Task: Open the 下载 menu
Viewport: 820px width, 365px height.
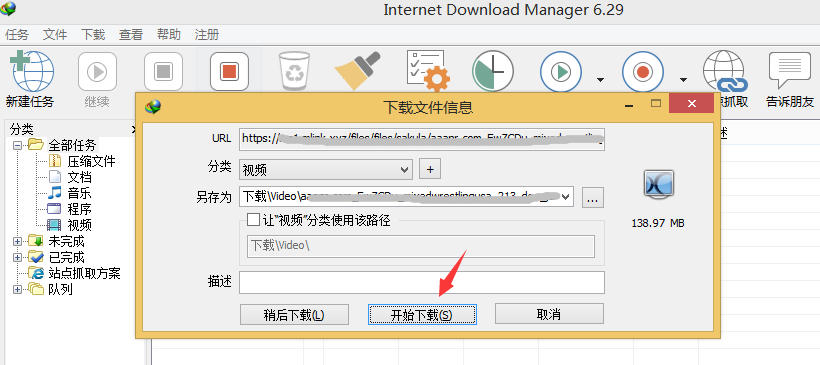Action: click(93, 35)
